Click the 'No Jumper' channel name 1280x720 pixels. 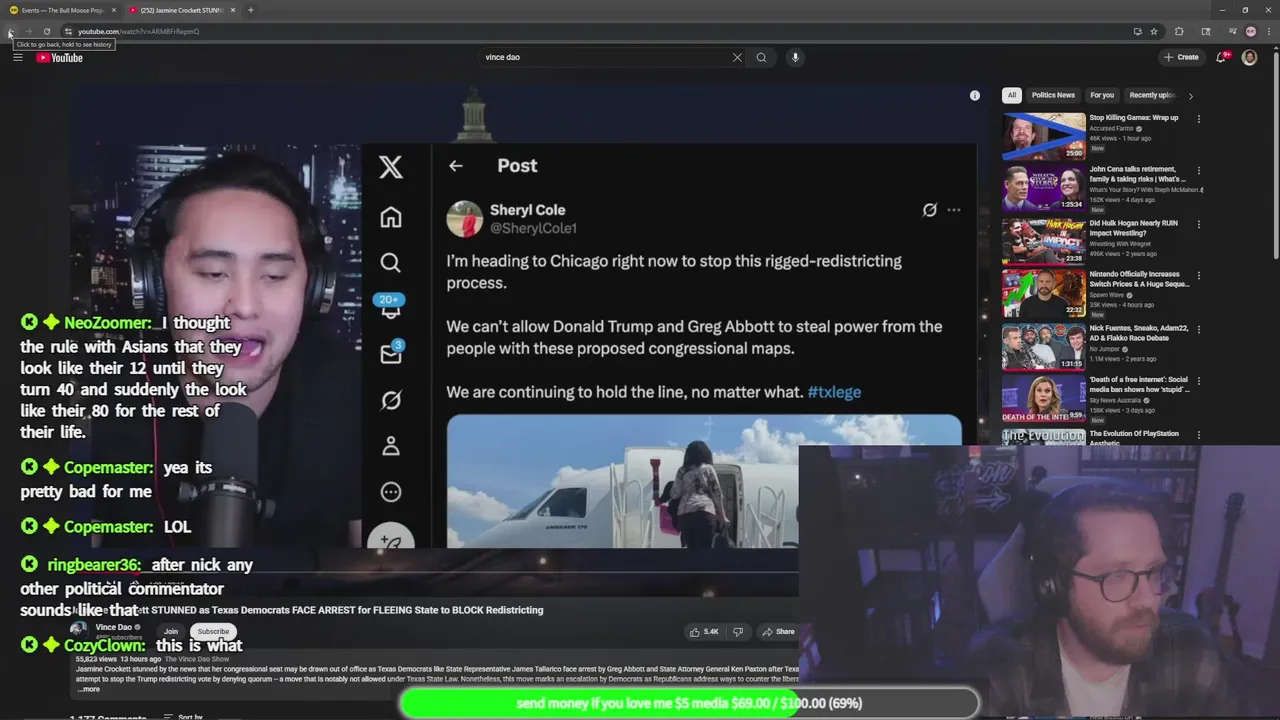click(1105, 349)
